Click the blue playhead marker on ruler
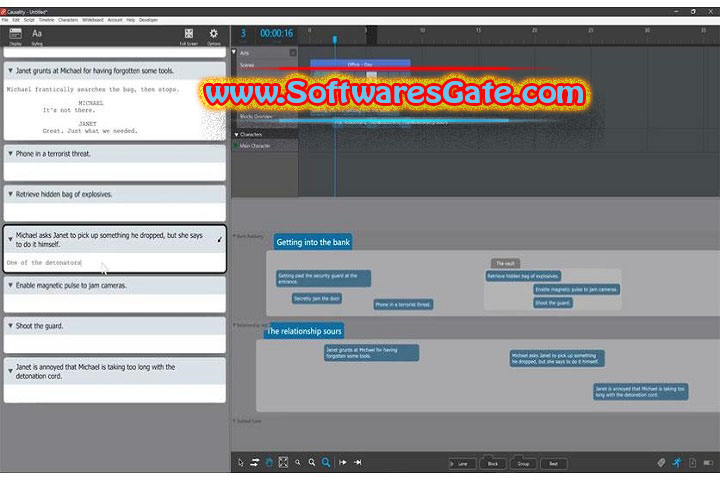Screen dimensions: 720x480 click(335, 40)
